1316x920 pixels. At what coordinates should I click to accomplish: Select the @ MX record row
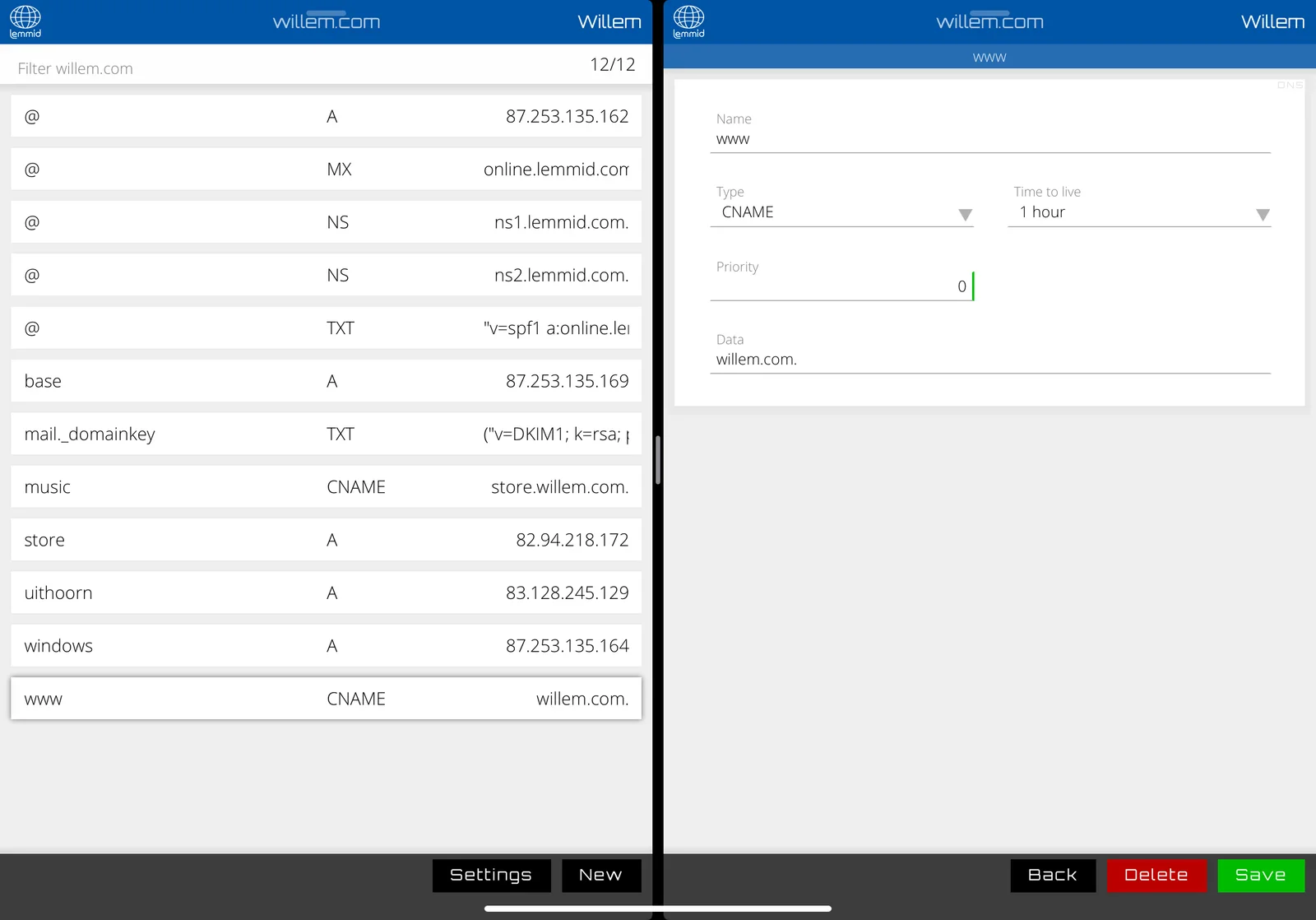pos(326,170)
